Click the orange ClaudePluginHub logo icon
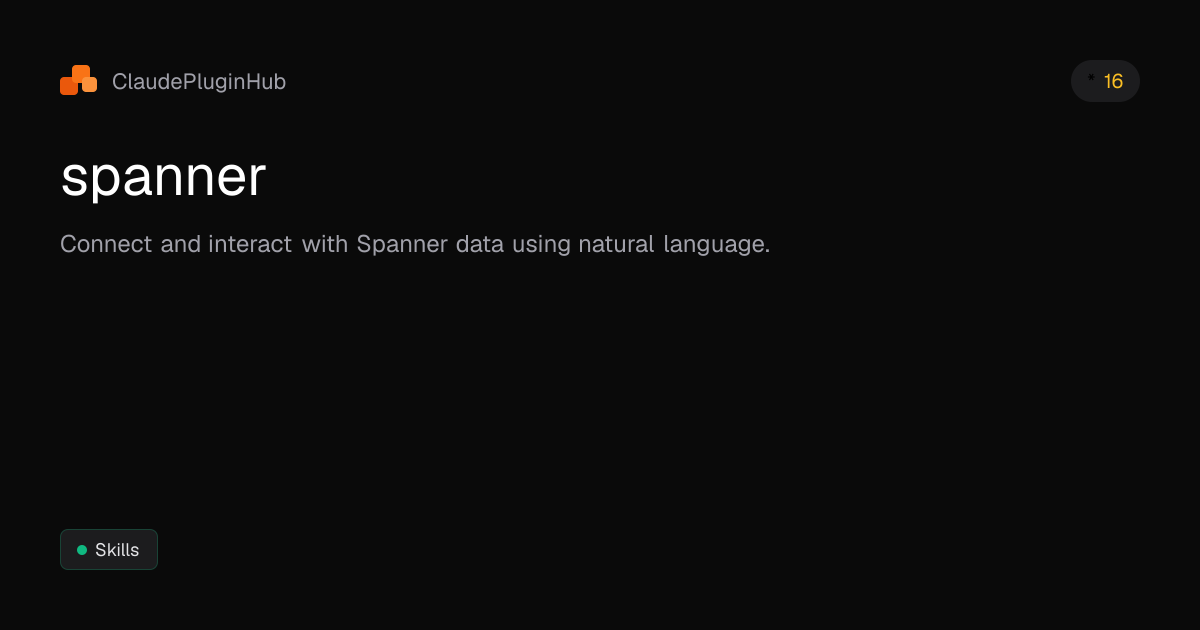 tap(78, 81)
